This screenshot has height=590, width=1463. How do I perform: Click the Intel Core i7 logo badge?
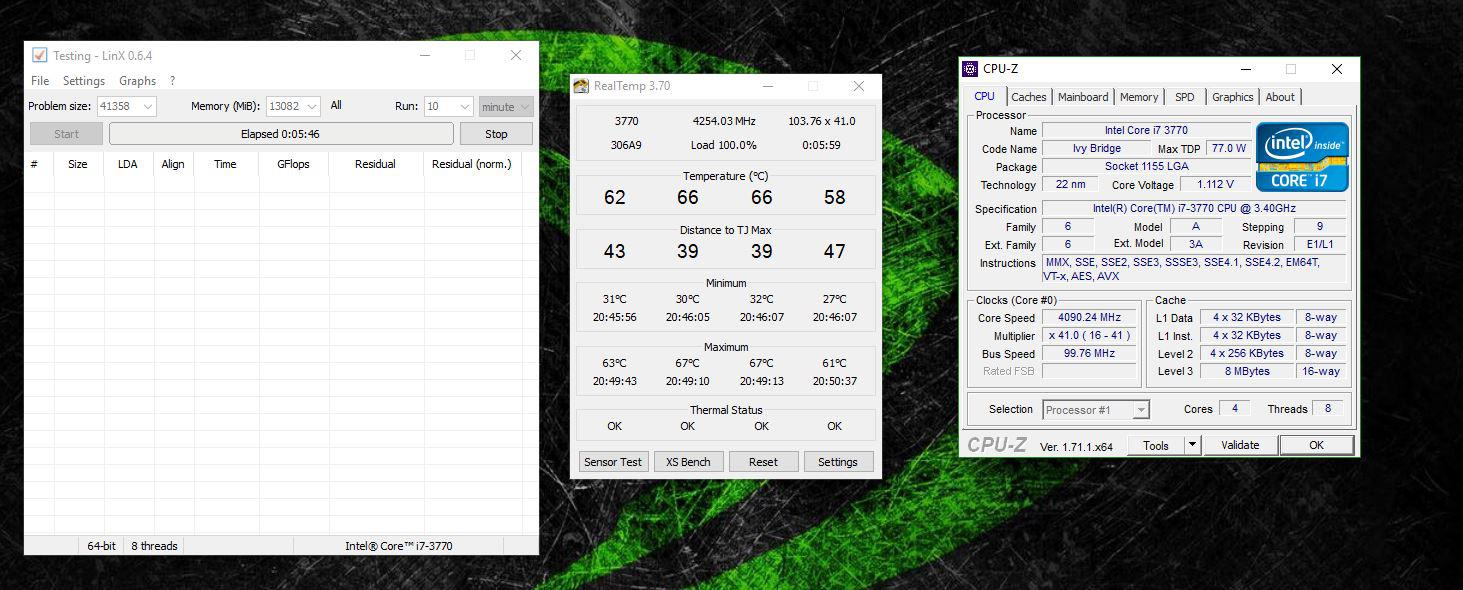tap(1302, 156)
